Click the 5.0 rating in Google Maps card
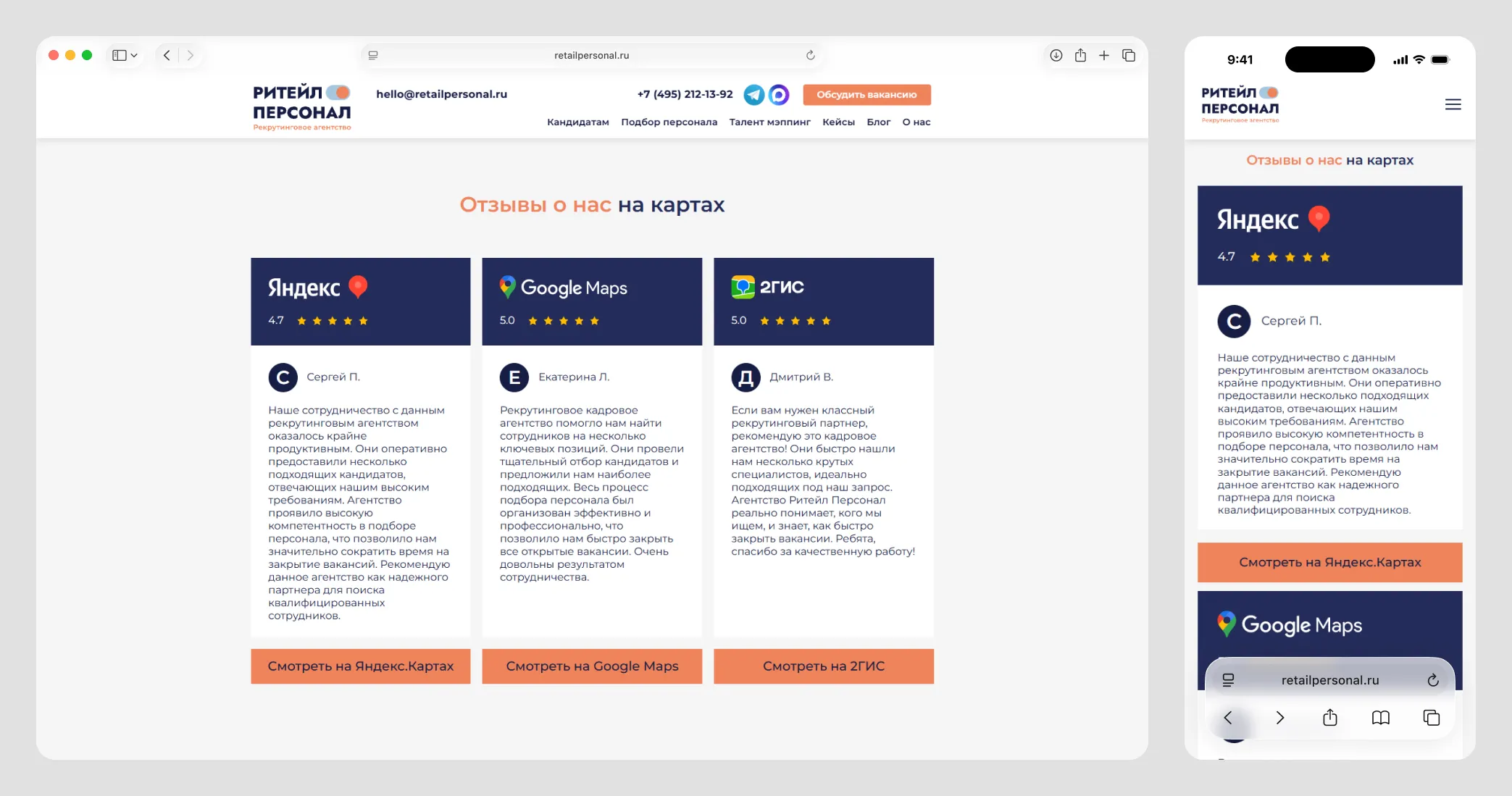This screenshot has height=796, width=1512. pos(507,320)
